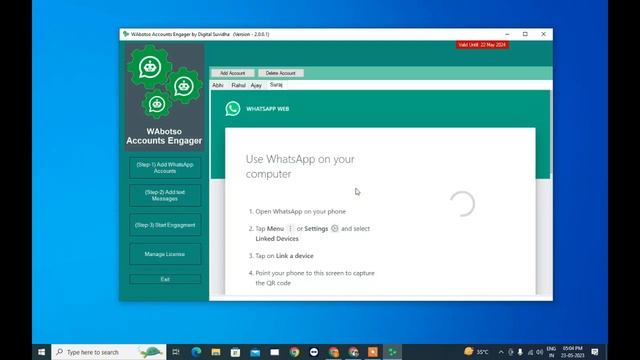Click the Settings gear icon in instructions
The width and height of the screenshot is (640, 360).
coord(335,229)
